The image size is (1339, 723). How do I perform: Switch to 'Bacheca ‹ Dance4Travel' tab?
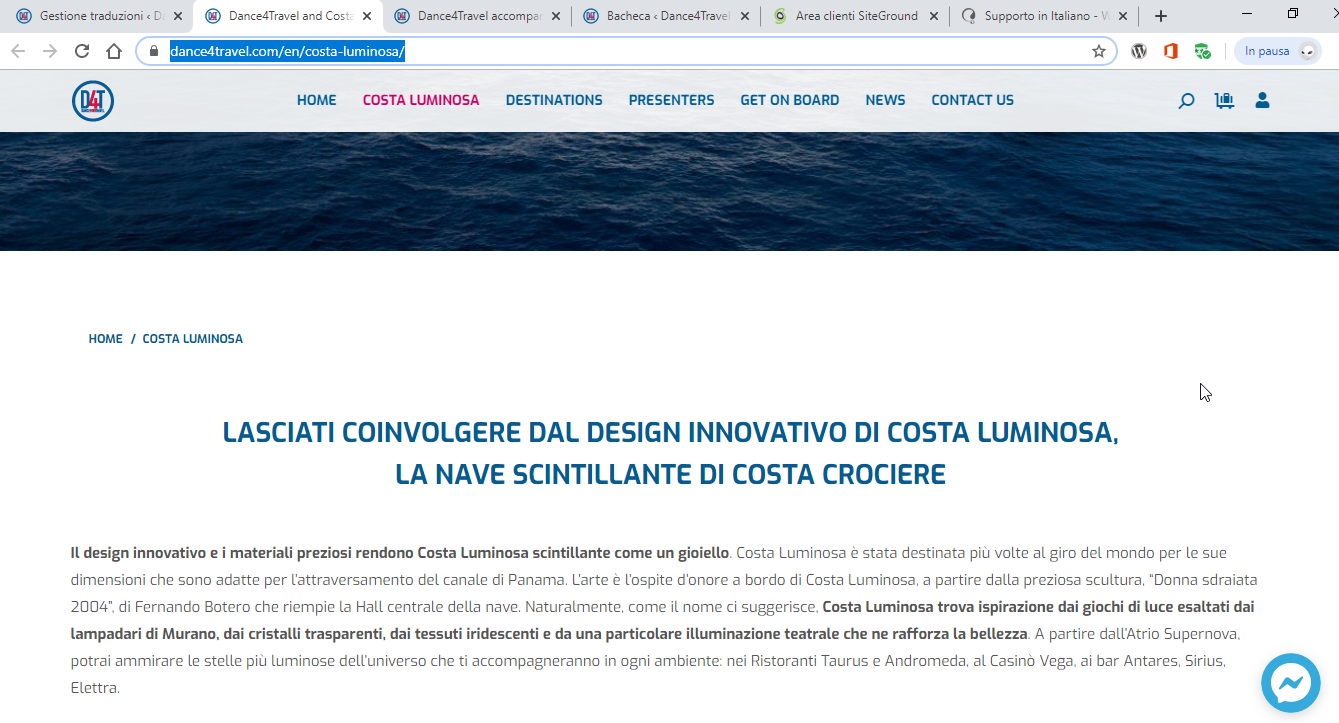pyautogui.click(x=667, y=16)
